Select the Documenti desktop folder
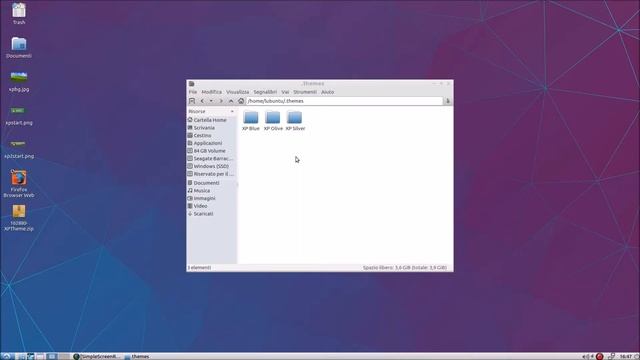 pos(19,47)
